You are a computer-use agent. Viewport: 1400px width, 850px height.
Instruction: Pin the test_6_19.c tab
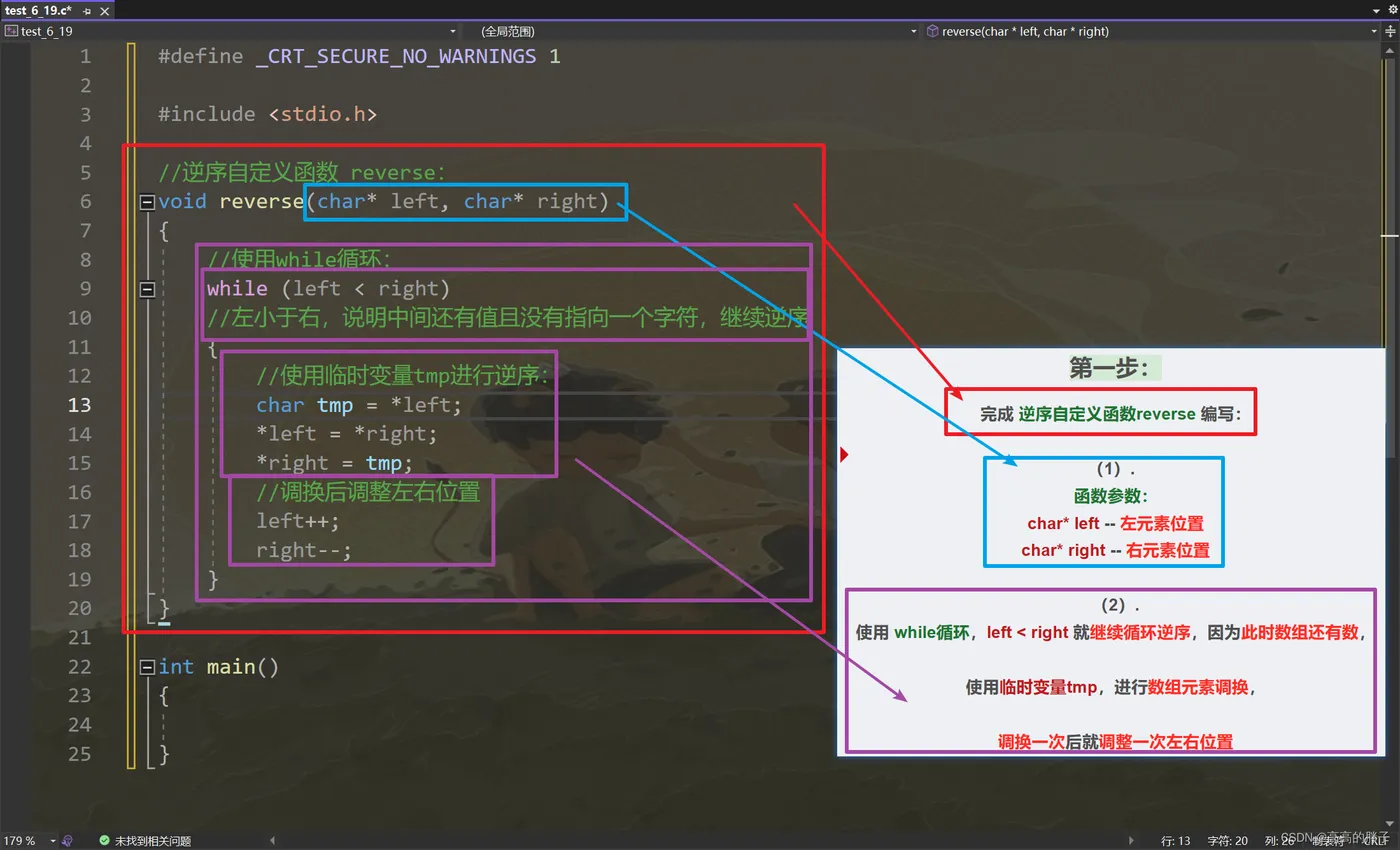87,10
